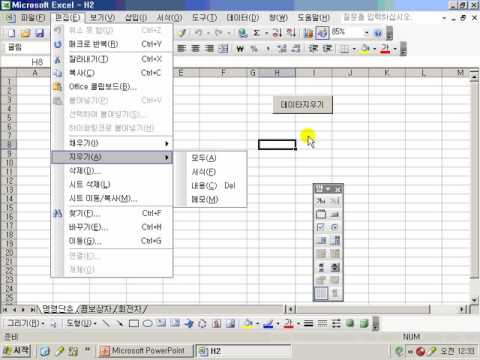Click the drawing toolbar Fill Color bucket
Screen dimensions: 480x360
[248, 323]
